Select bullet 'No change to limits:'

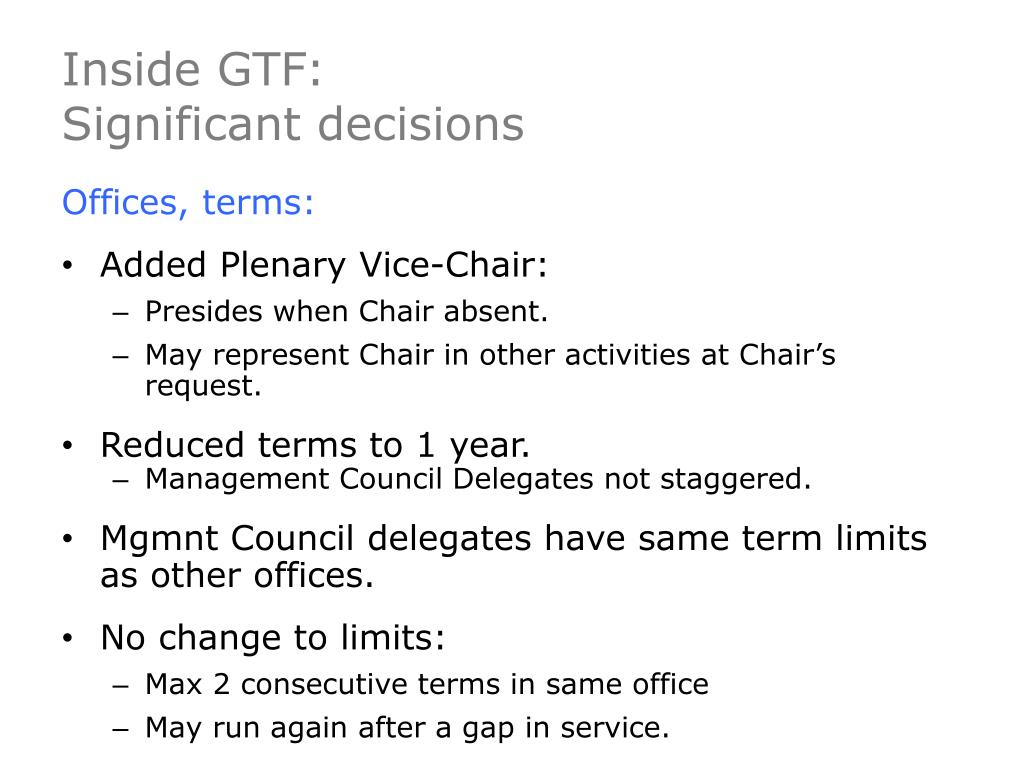tap(272, 637)
